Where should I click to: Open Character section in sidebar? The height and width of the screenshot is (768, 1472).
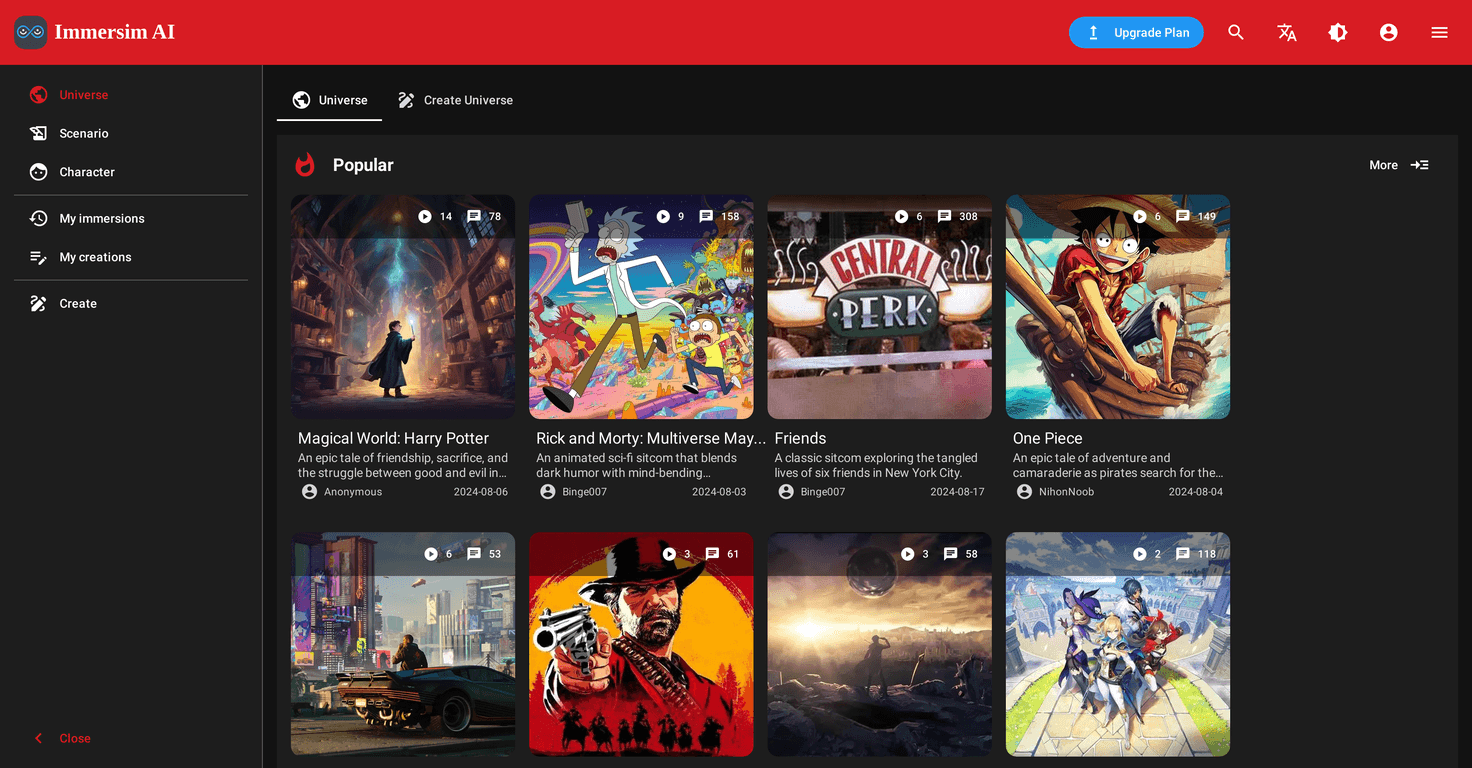[x=86, y=172]
